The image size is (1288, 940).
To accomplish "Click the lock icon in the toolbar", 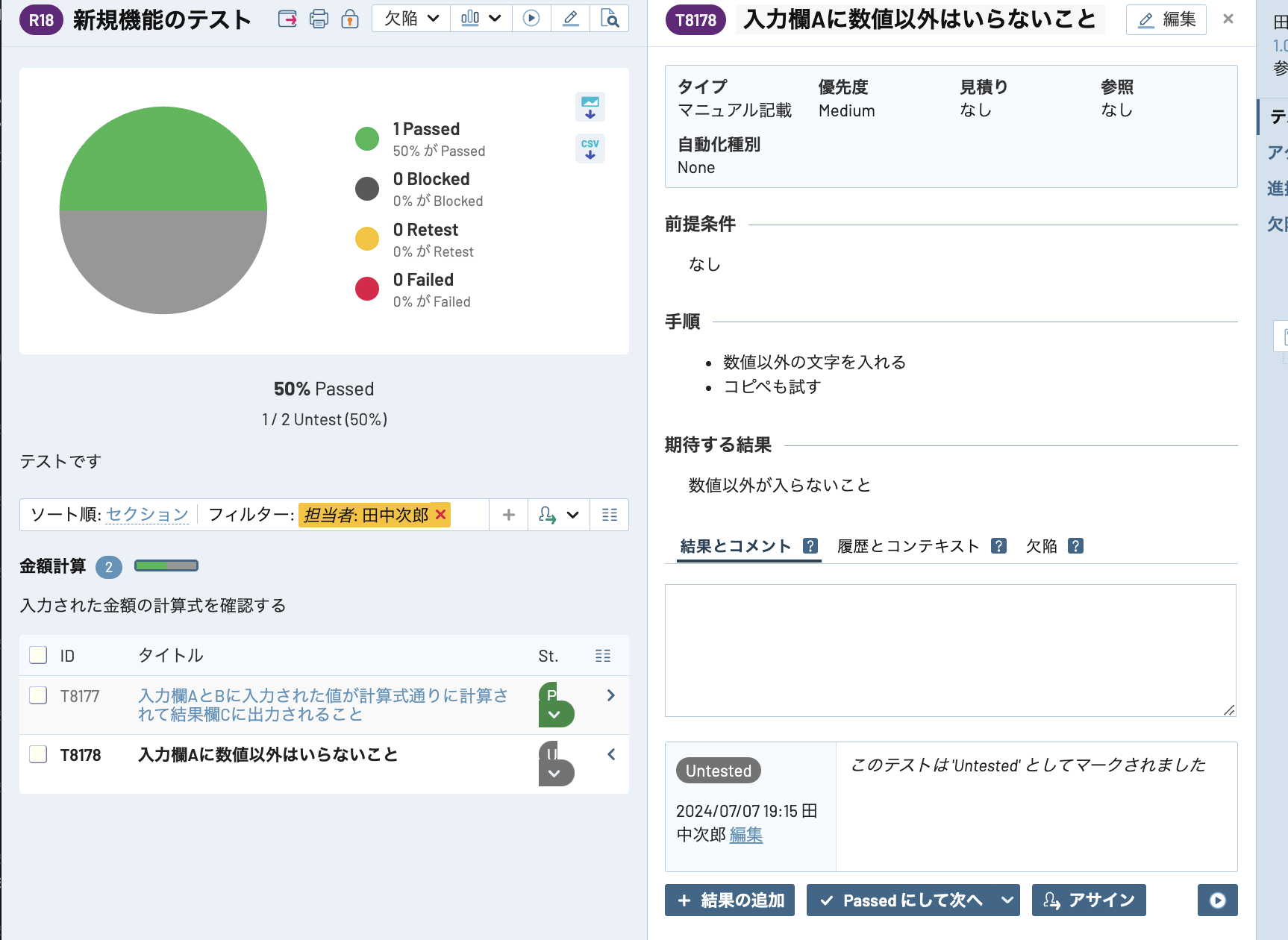I will click(350, 19).
